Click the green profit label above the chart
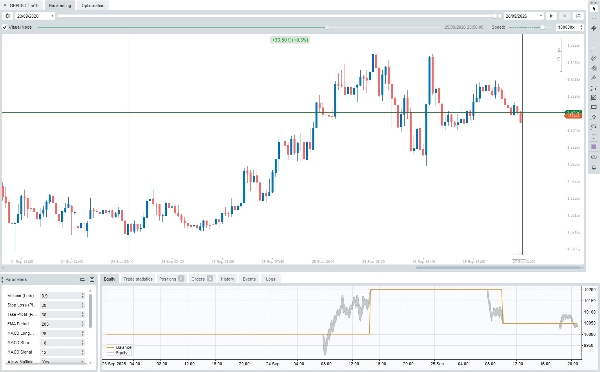Viewport: 600px width, 372px height. [x=290, y=40]
